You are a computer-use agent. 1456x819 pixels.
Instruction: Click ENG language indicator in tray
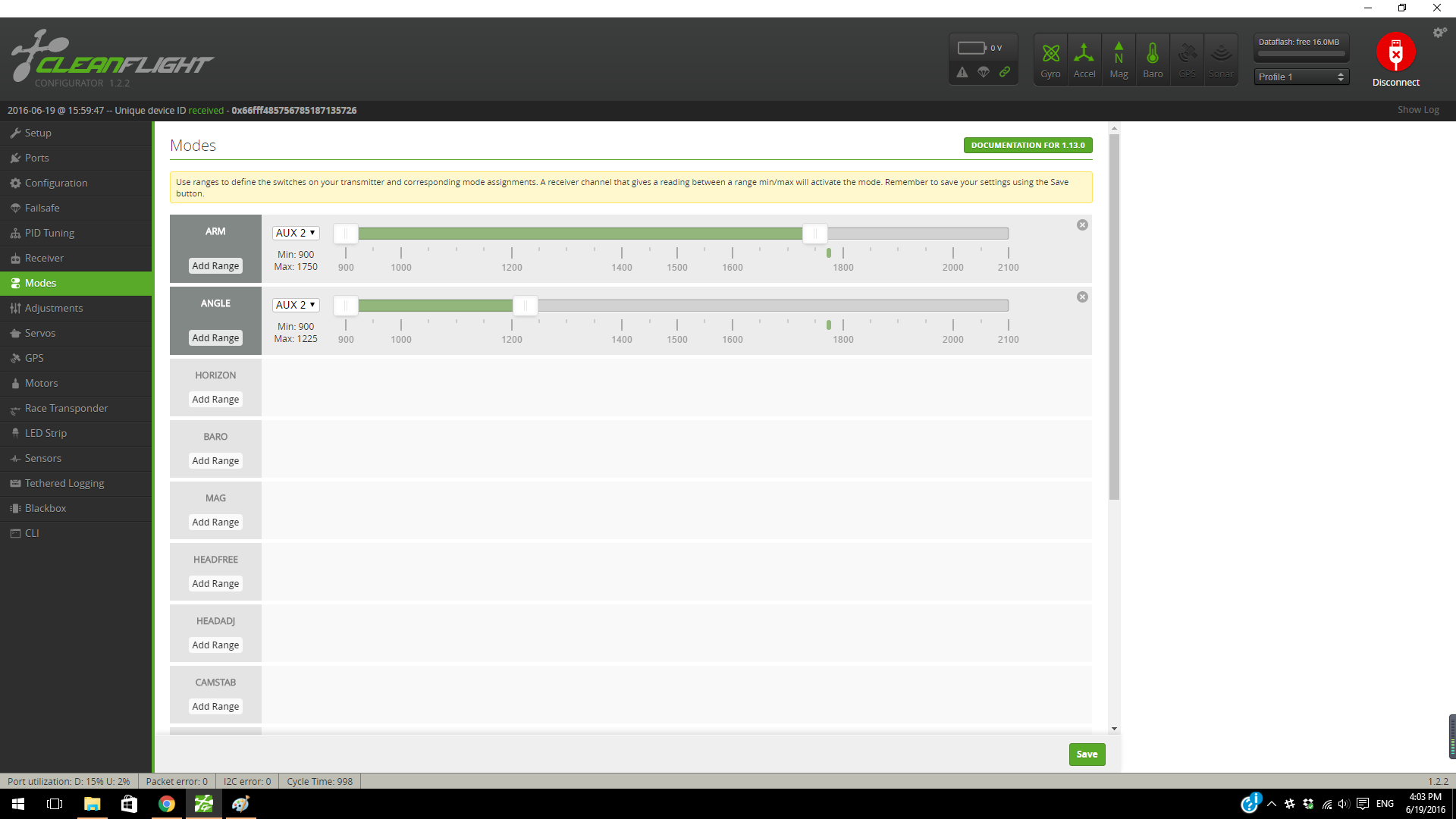pyautogui.click(x=1385, y=804)
